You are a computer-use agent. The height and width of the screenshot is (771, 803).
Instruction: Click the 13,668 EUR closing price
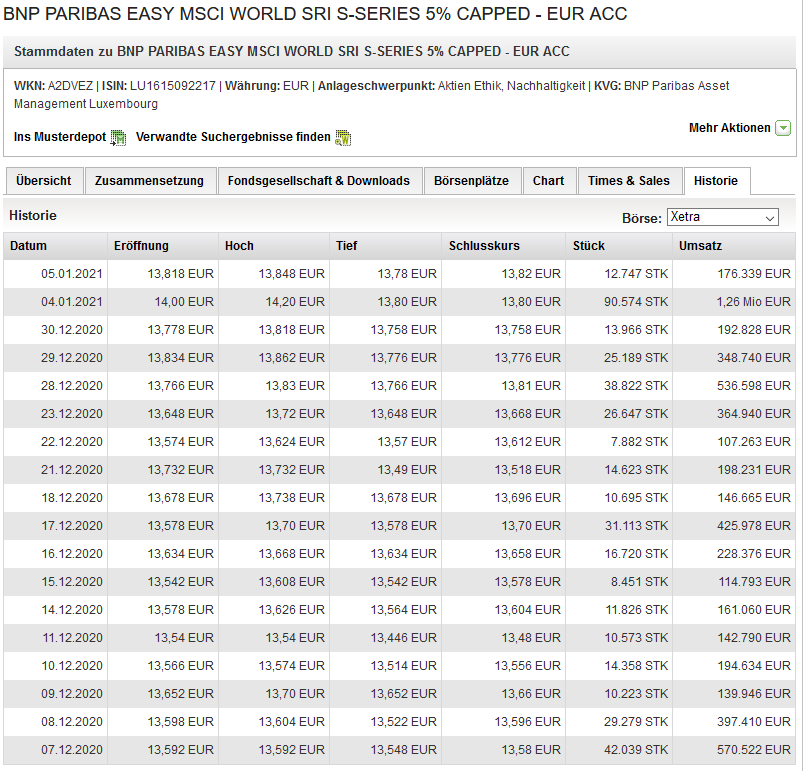[527, 414]
